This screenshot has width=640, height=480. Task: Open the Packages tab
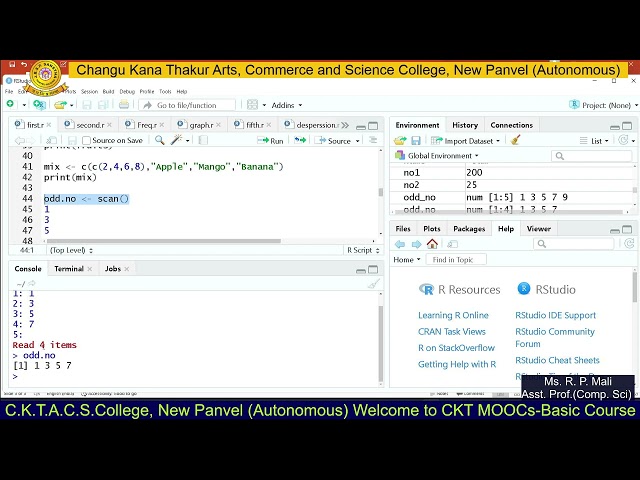point(468,229)
